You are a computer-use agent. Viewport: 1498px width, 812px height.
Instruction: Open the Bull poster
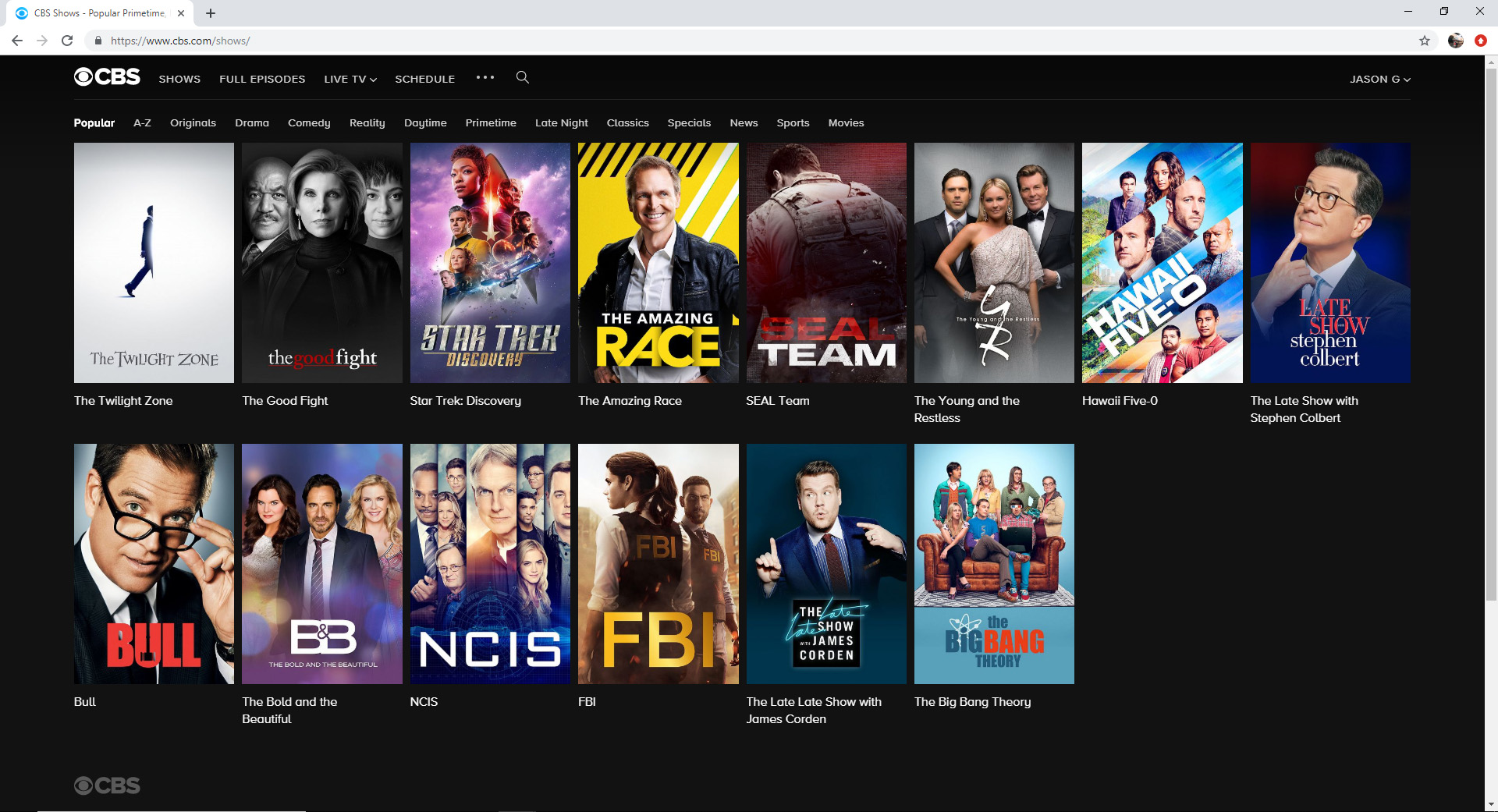[x=154, y=564]
